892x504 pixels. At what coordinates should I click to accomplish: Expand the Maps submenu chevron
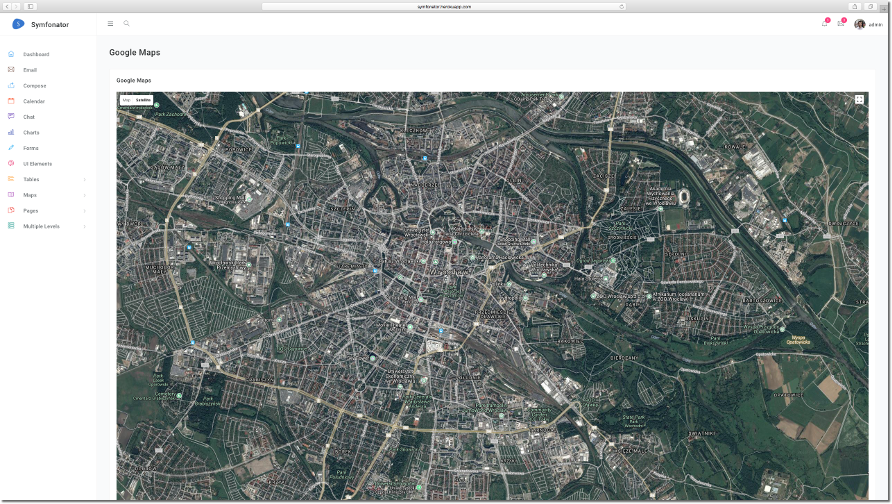pyautogui.click(x=85, y=195)
